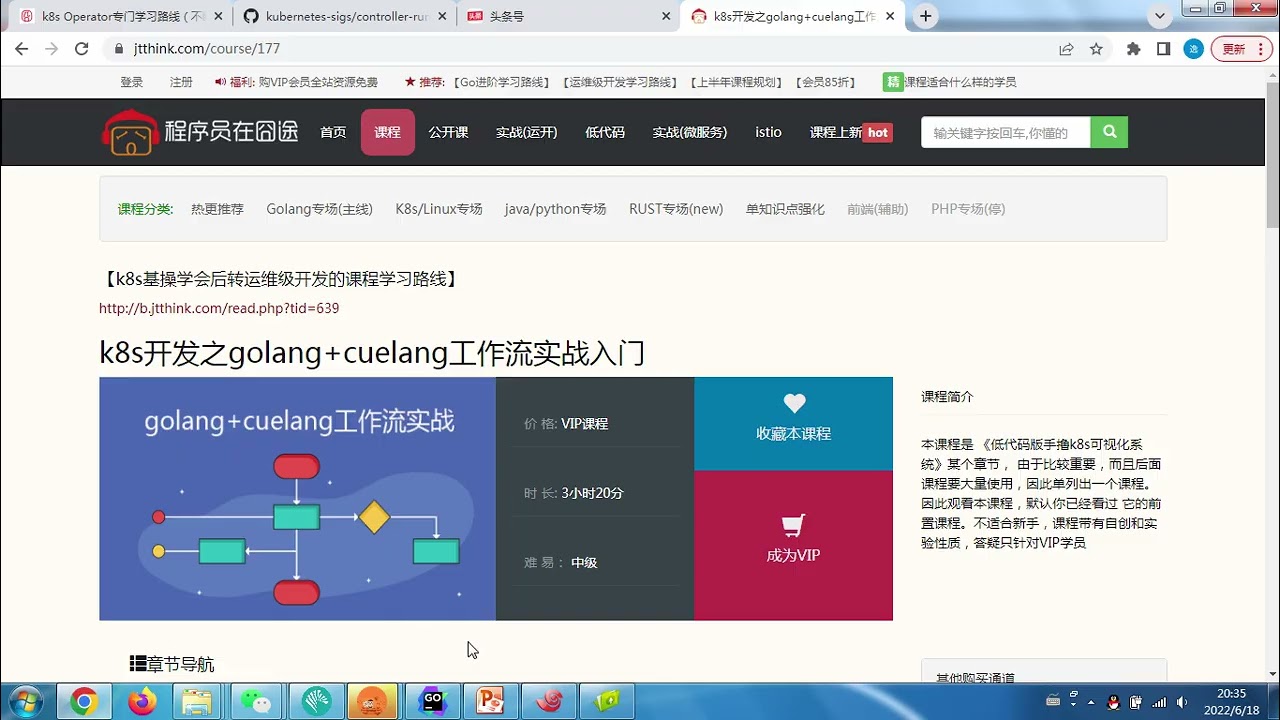
Task: Click the browser forward arrow
Action: (52, 48)
